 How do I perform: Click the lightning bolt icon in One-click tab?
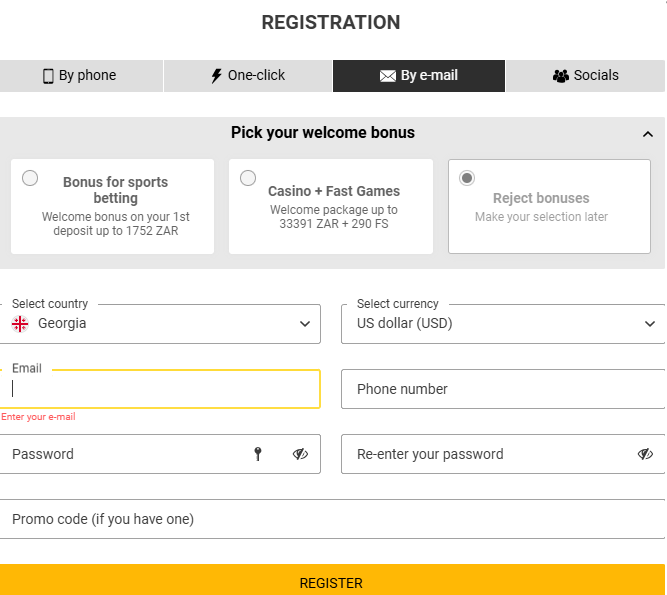[x=217, y=76]
